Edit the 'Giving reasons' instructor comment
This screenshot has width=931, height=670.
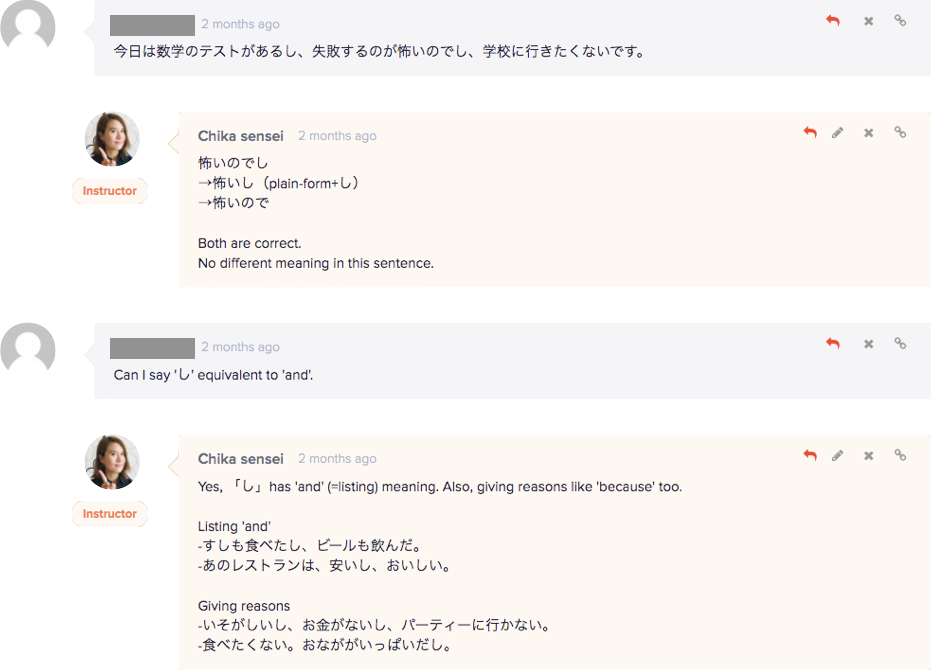pos(837,456)
